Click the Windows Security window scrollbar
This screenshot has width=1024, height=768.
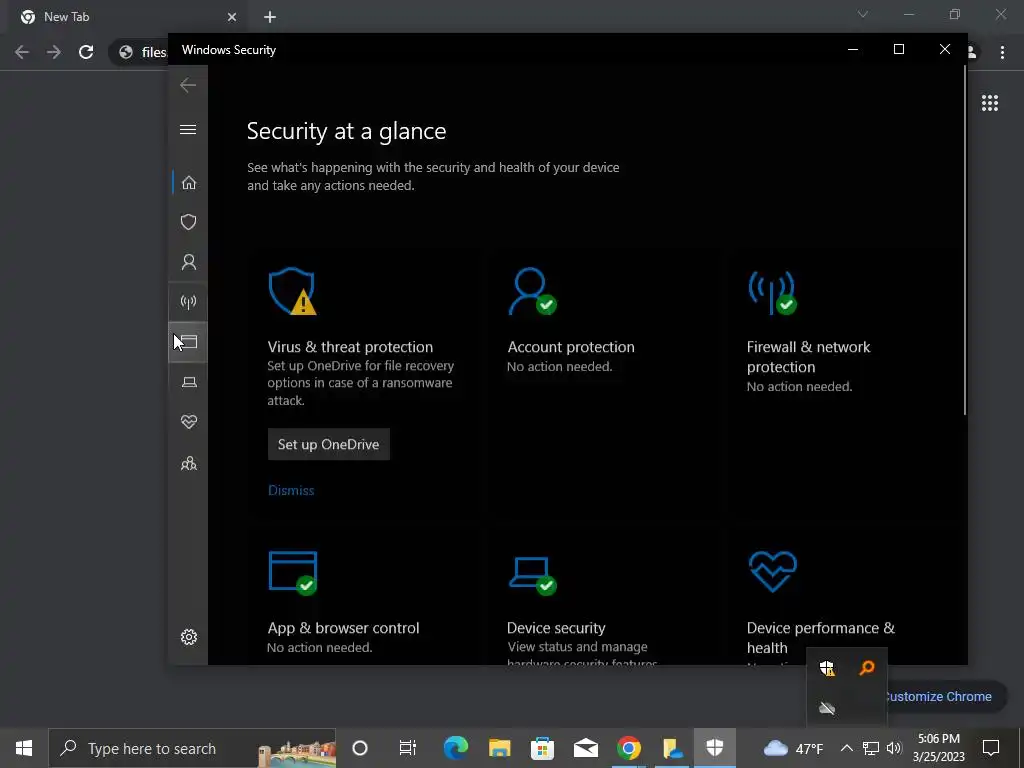pyautogui.click(x=965, y=240)
